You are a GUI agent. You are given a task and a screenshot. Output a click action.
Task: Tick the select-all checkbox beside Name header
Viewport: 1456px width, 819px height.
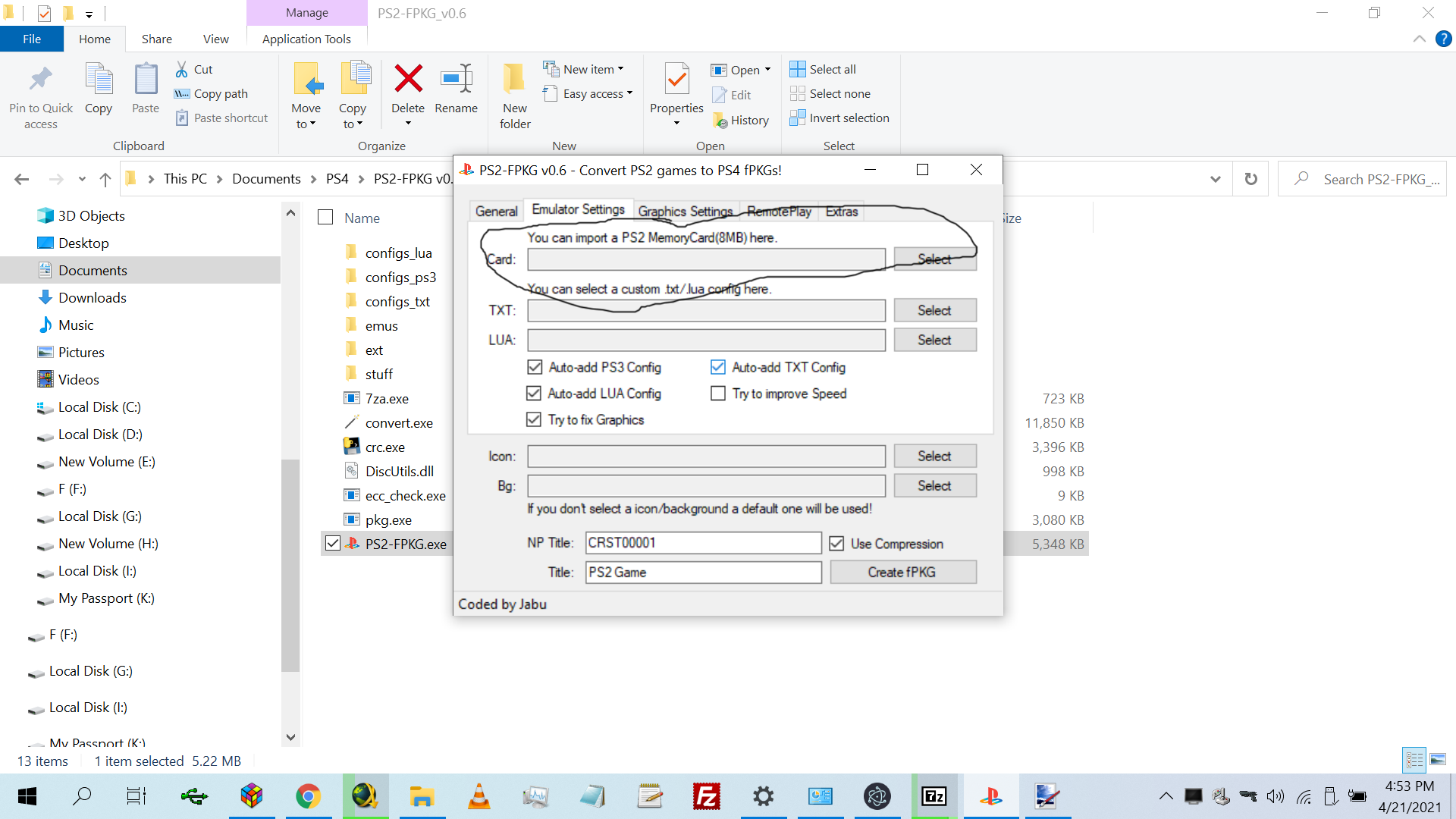tap(325, 218)
